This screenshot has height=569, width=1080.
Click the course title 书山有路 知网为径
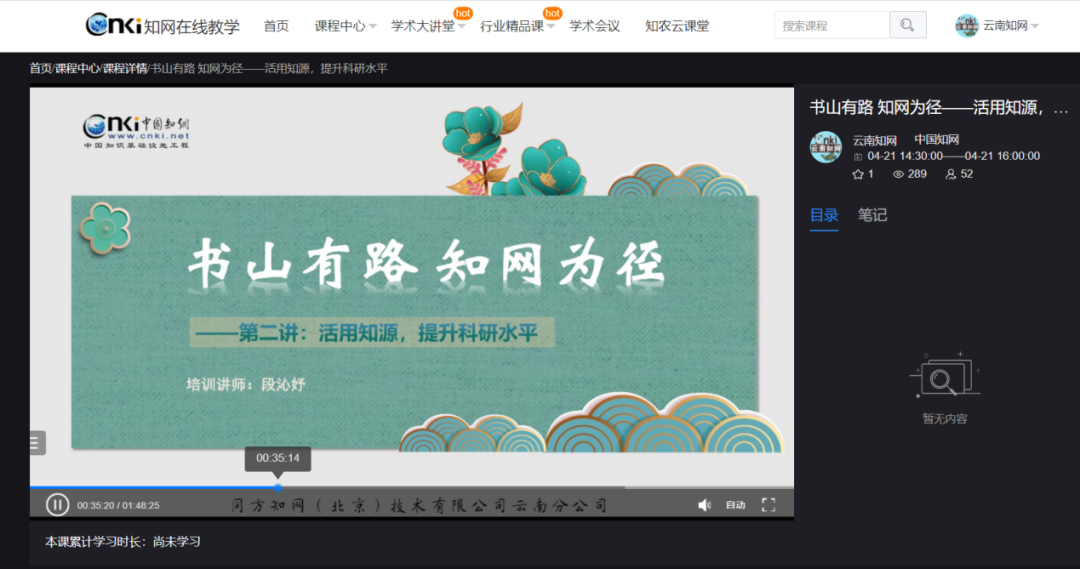click(938, 107)
